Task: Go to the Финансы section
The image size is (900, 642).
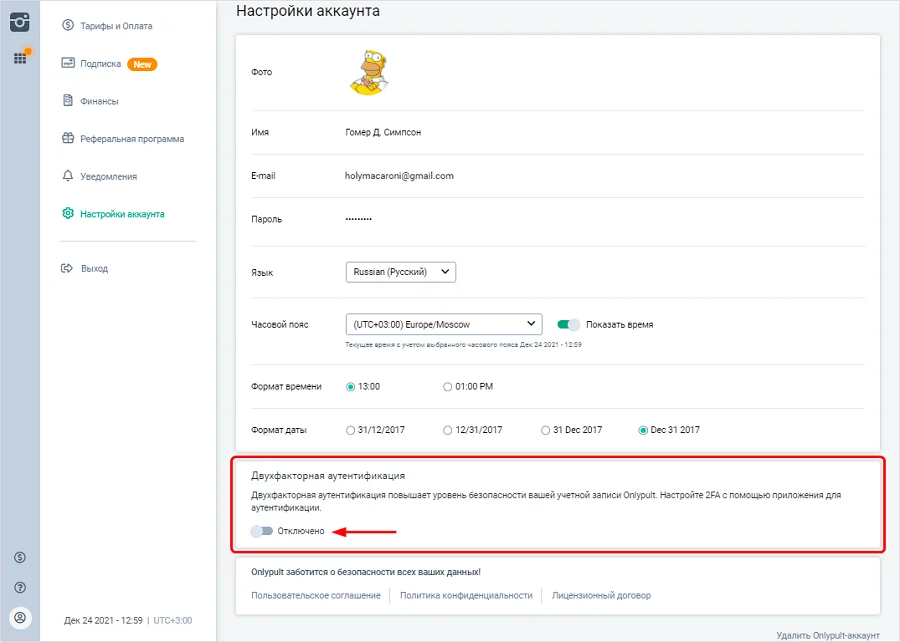Action: (99, 101)
